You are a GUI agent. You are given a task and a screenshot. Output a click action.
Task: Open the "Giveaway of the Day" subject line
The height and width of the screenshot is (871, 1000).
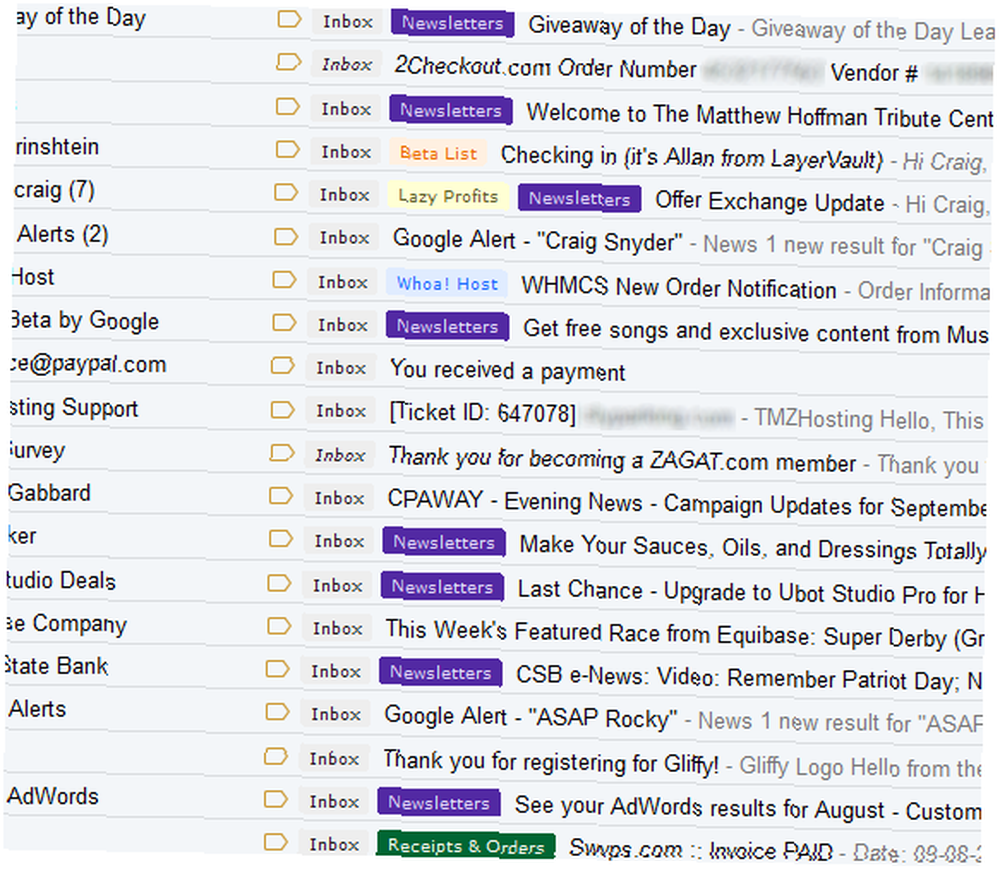(629, 27)
